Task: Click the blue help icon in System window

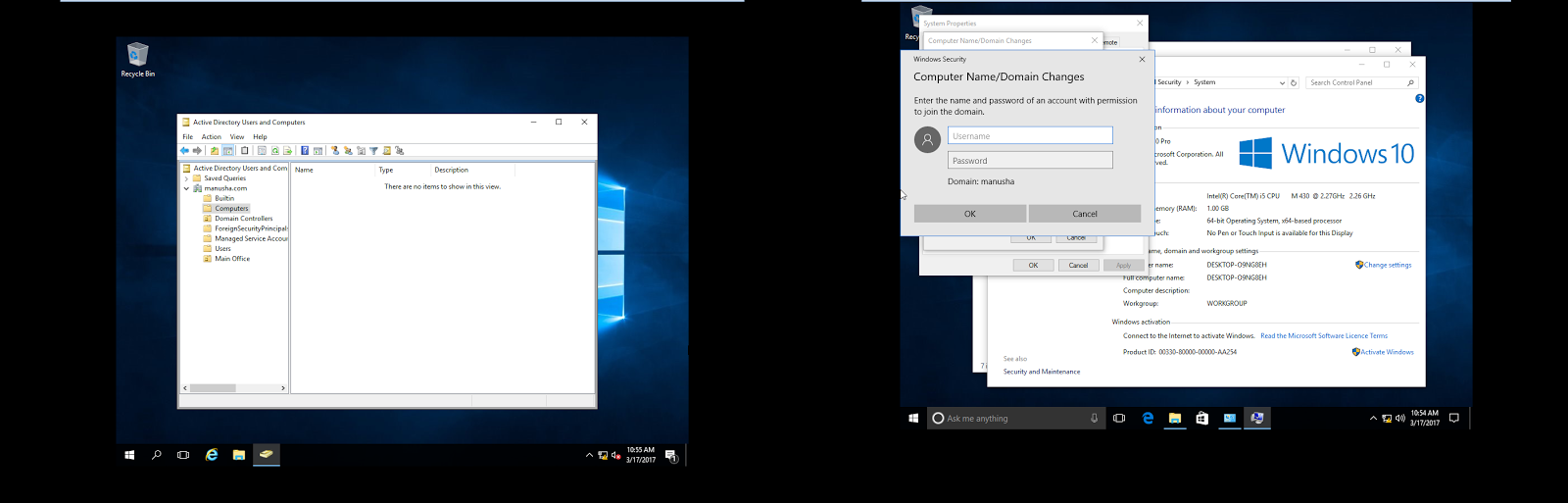Action: point(1419,98)
